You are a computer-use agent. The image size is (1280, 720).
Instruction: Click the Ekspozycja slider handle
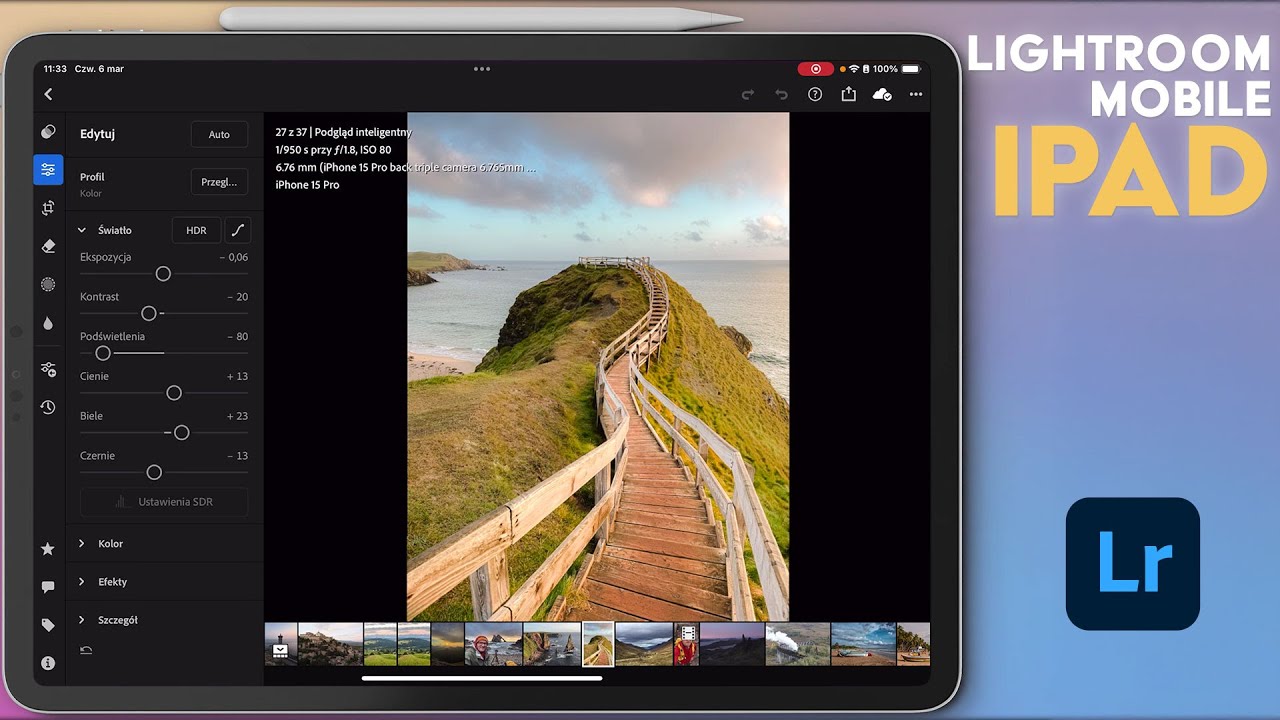(x=163, y=274)
